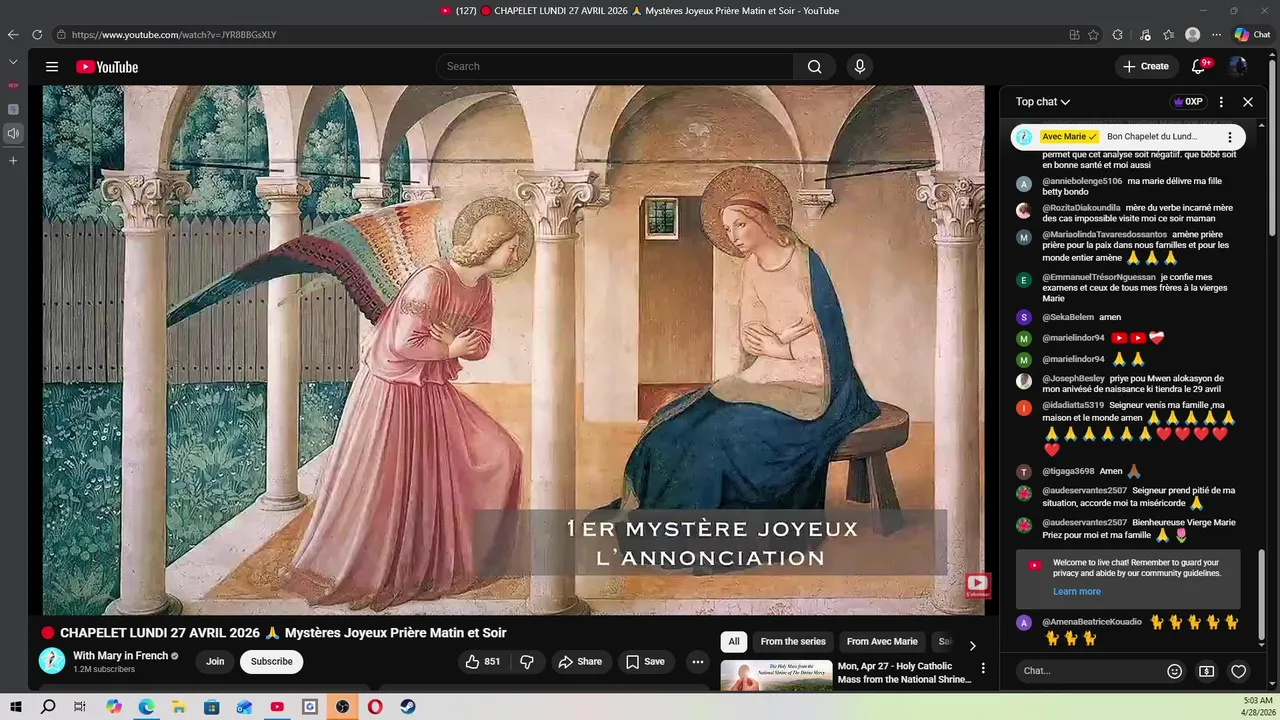Send a heart reaction in chat
Screen dimensions: 1280x720
pos(1239,671)
